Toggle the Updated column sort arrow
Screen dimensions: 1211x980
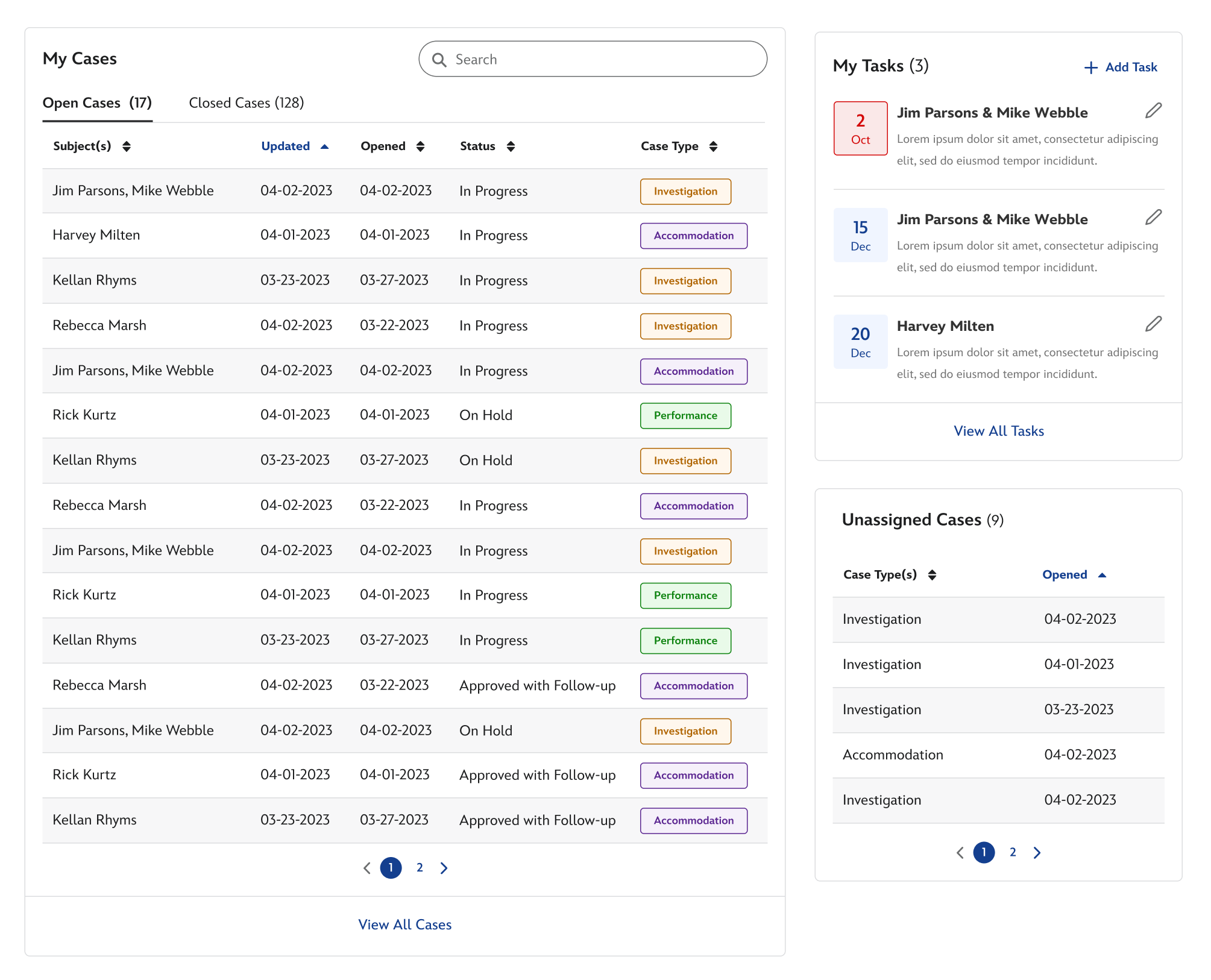click(x=324, y=146)
